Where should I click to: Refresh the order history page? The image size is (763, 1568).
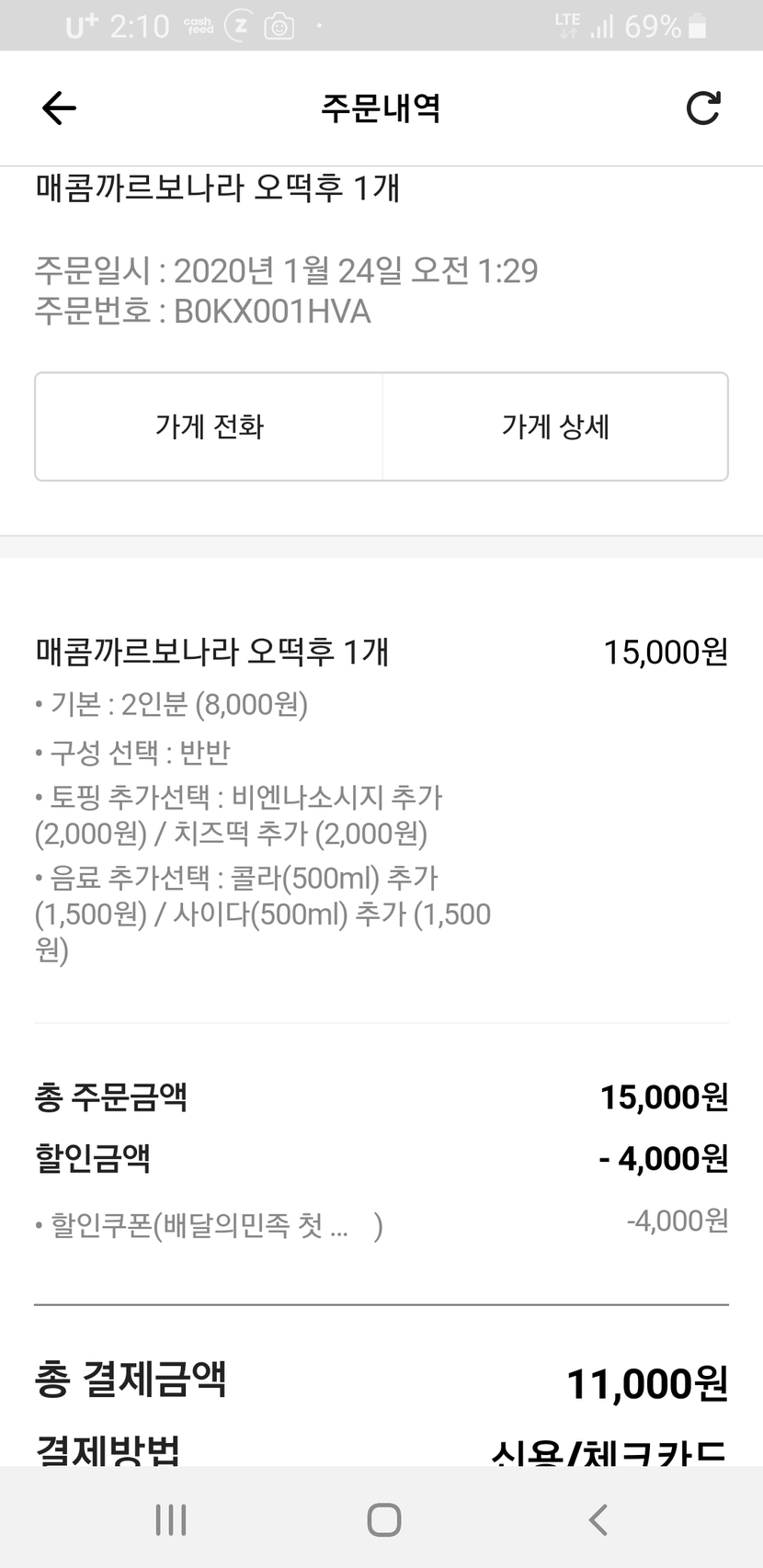703,108
